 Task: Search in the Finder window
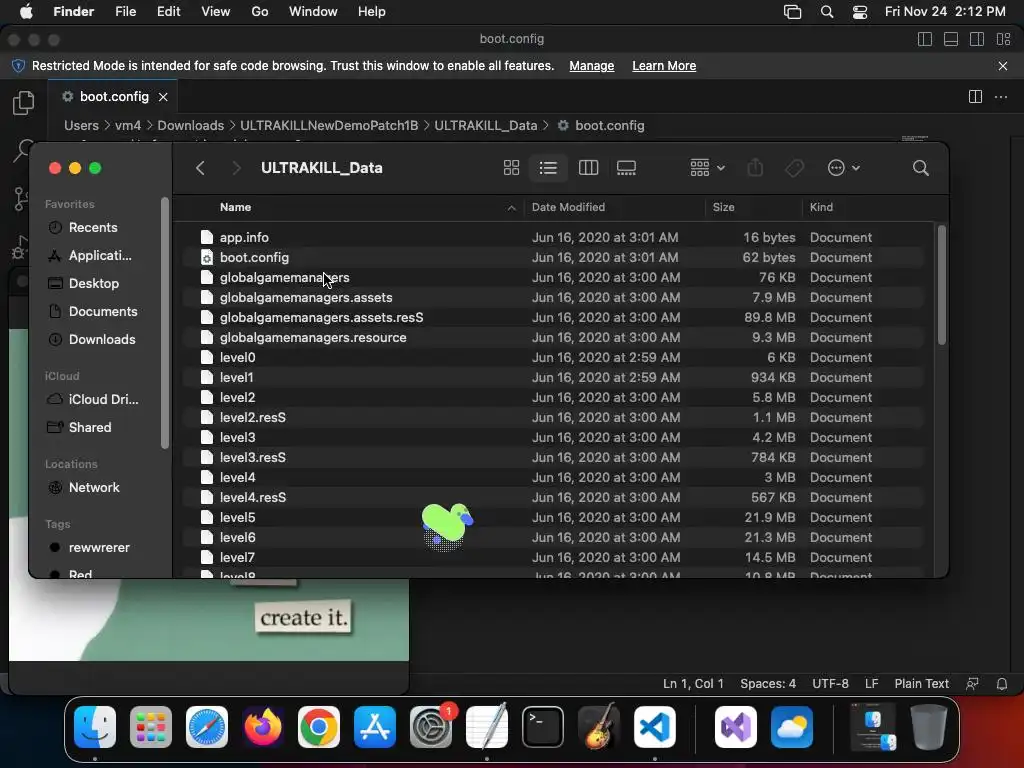[921, 168]
